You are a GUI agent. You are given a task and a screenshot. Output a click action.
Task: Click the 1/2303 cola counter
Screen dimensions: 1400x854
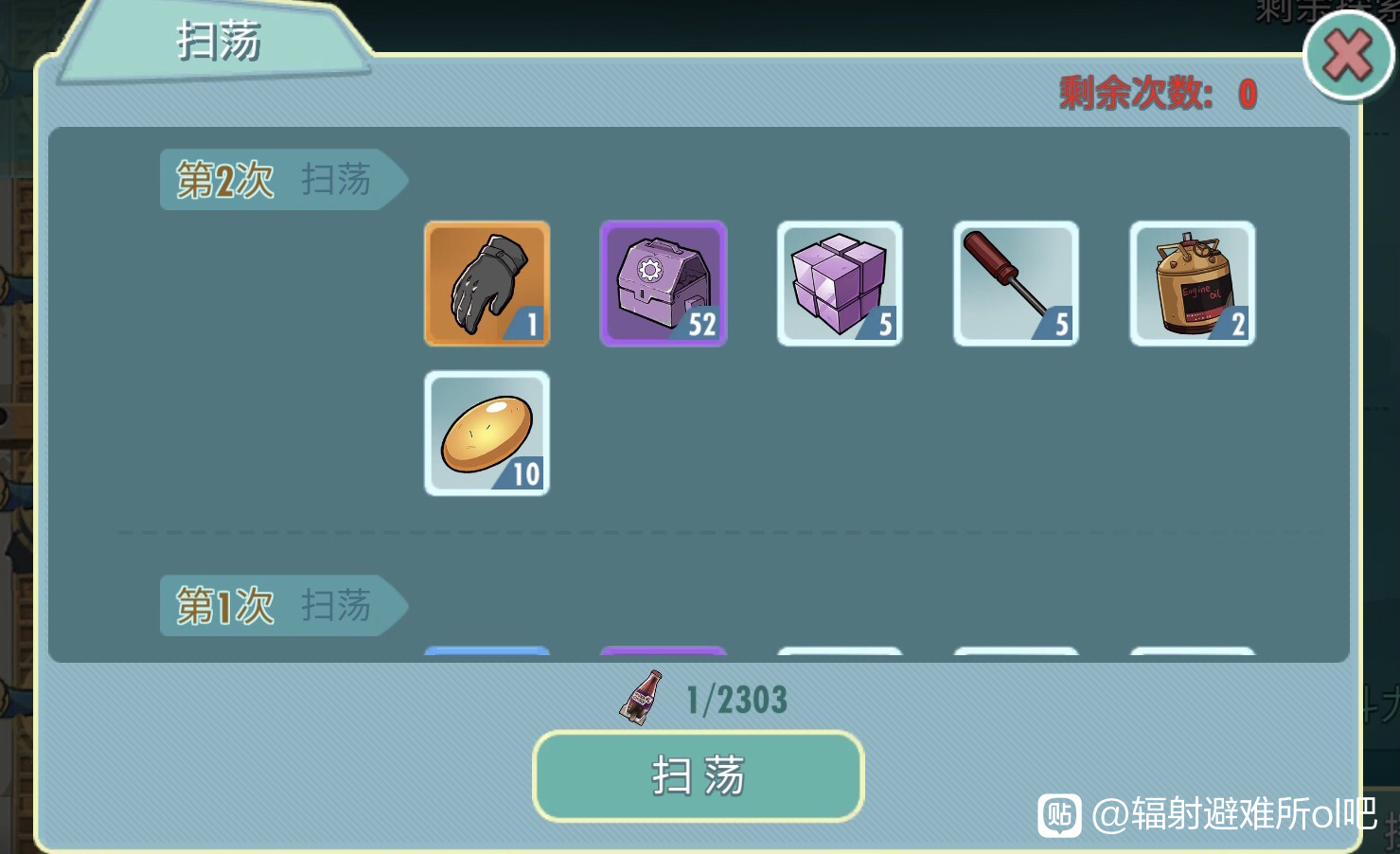click(736, 700)
